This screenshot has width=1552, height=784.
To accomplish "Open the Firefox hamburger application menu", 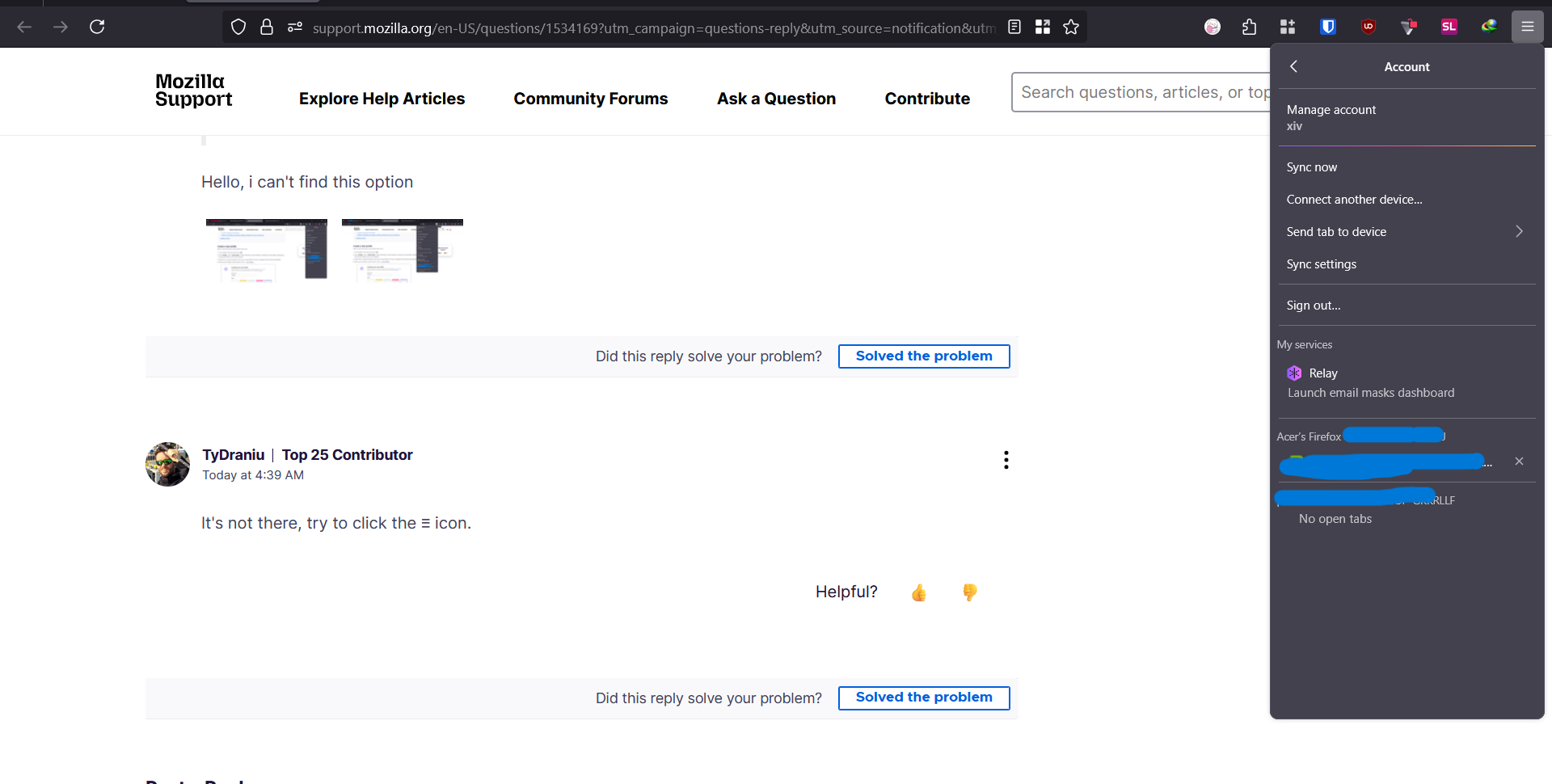I will 1528,27.
